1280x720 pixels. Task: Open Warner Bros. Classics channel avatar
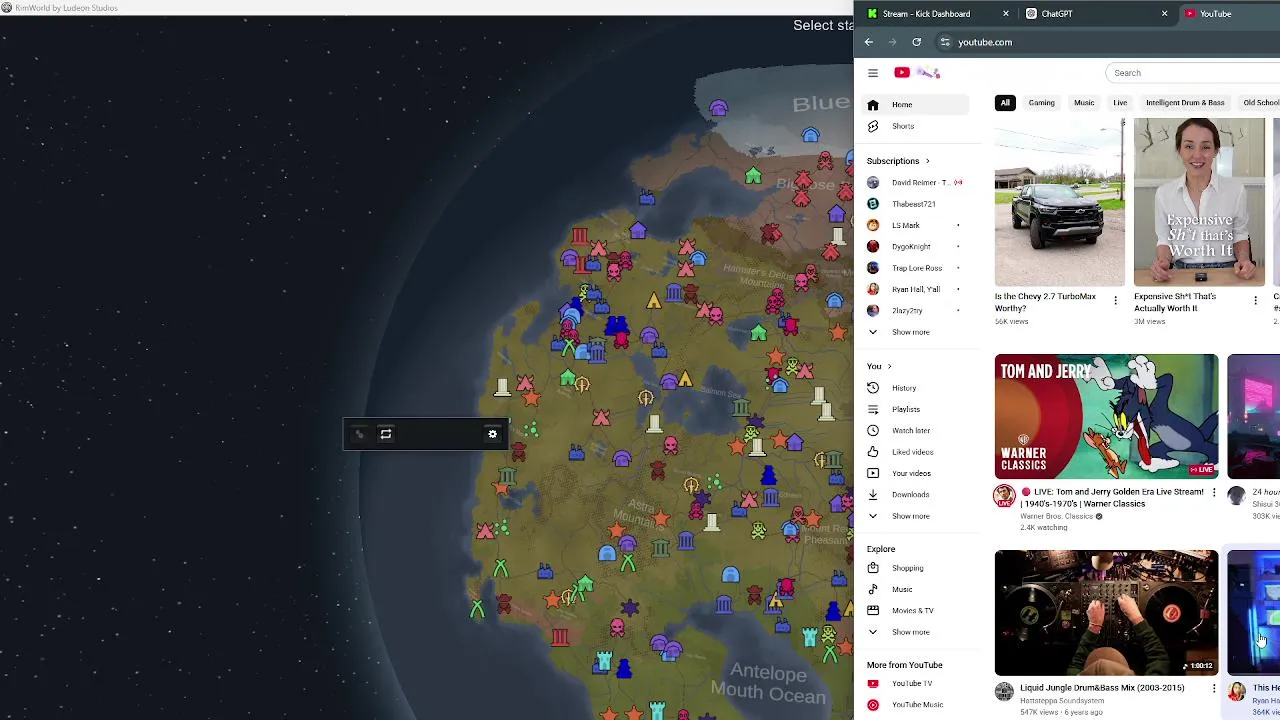point(1004,496)
